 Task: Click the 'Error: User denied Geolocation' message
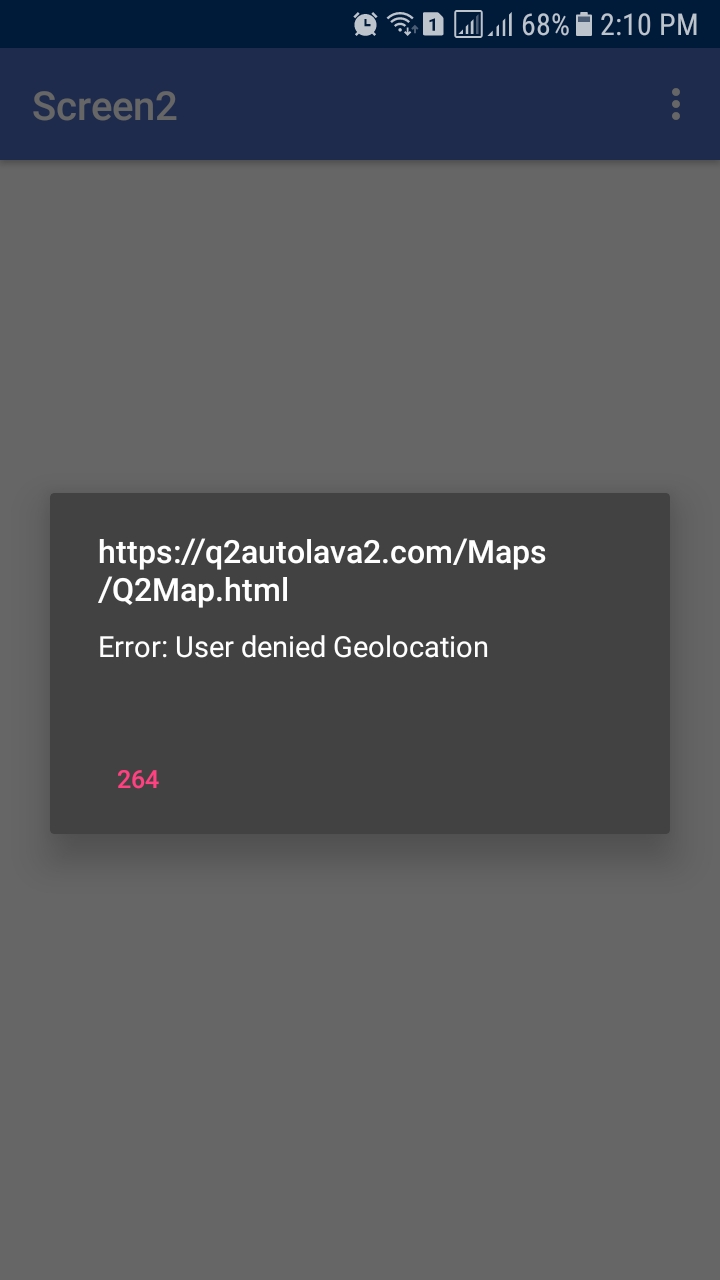pos(293,647)
